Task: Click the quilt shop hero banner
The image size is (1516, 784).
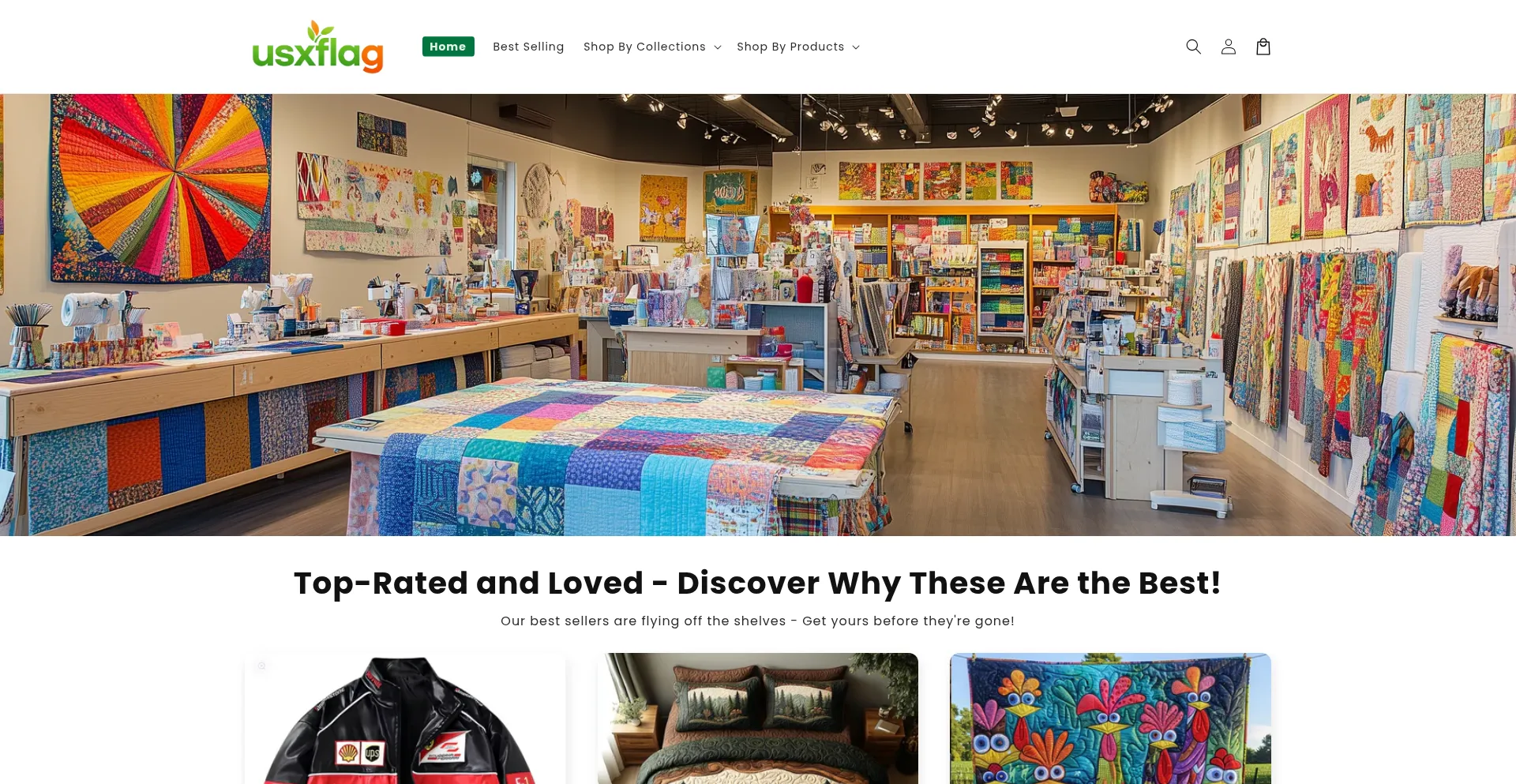Action: [x=758, y=315]
